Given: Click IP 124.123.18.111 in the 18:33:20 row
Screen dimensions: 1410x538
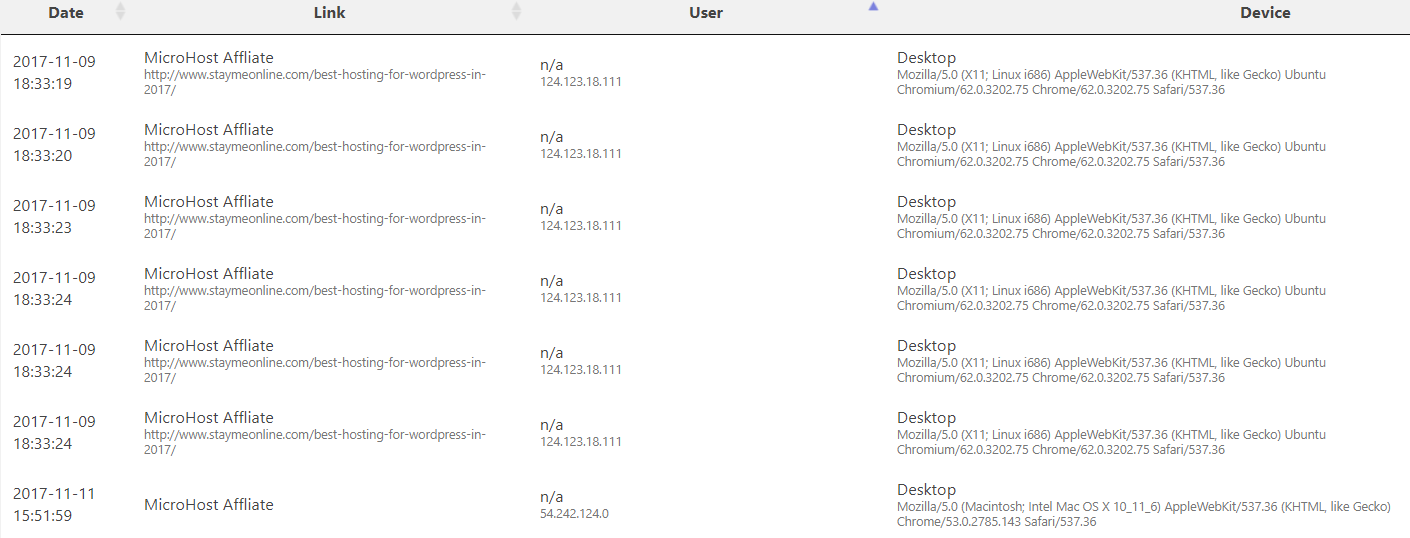Looking at the screenshot, I should click(x=581, y=154).
